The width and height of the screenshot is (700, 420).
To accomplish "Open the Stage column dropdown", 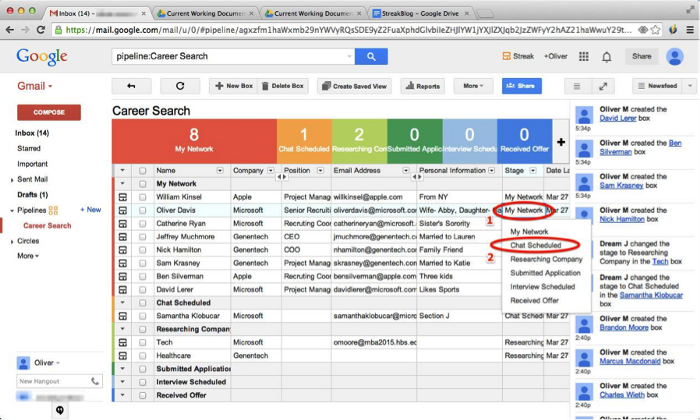I will coord(533,170).
